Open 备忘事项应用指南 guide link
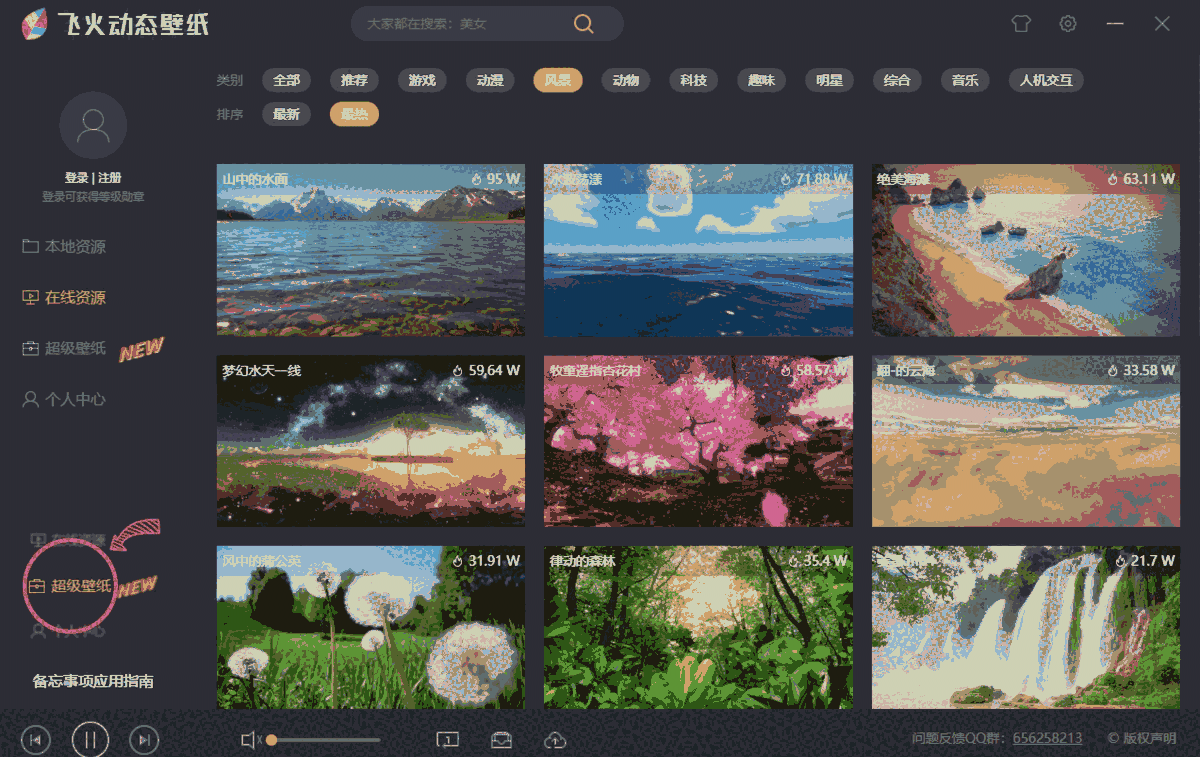The width and height of the screenshot is (1200, 757). [x=93, y=681]
